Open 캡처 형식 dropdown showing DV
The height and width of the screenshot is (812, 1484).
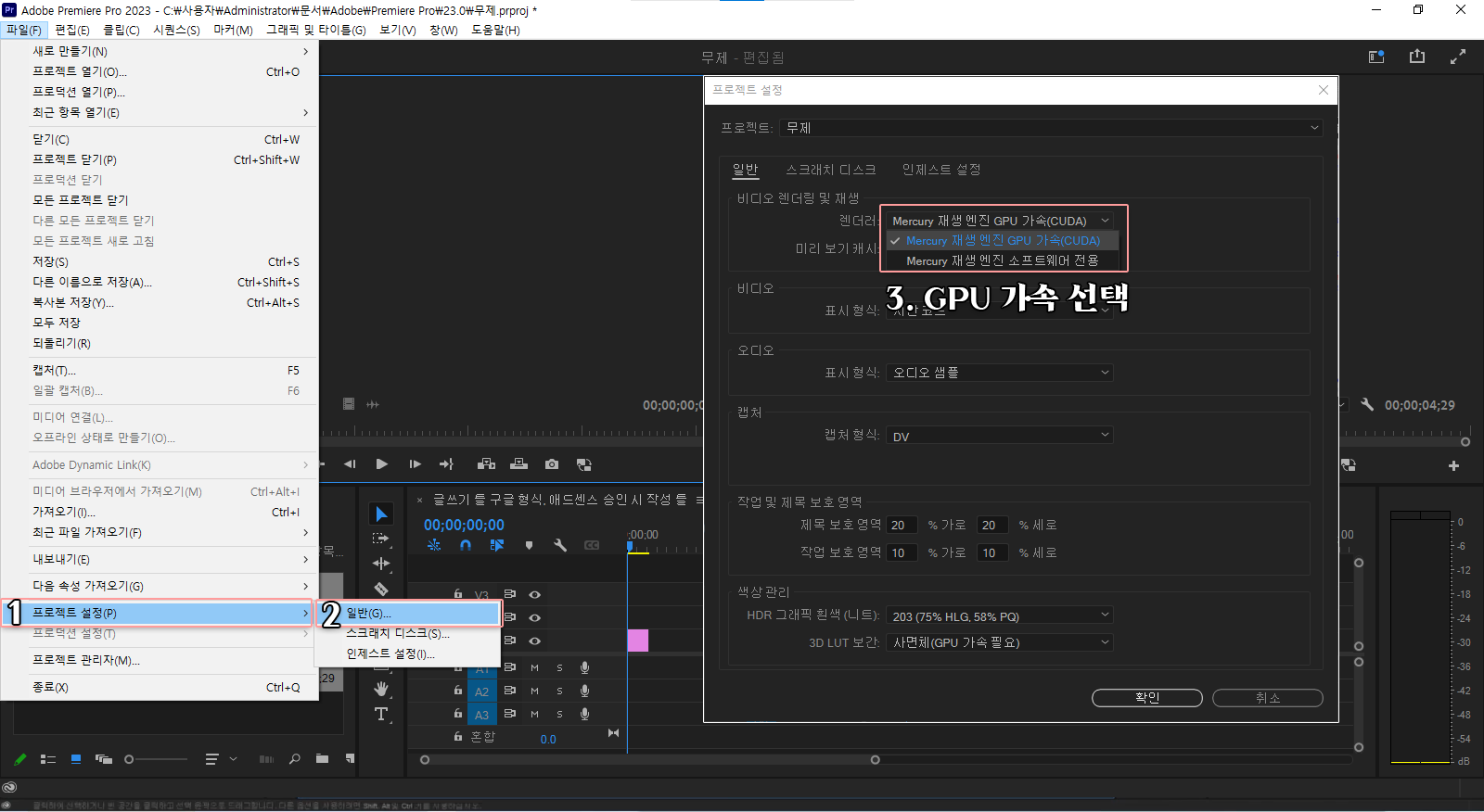(x=1000, y=436)
